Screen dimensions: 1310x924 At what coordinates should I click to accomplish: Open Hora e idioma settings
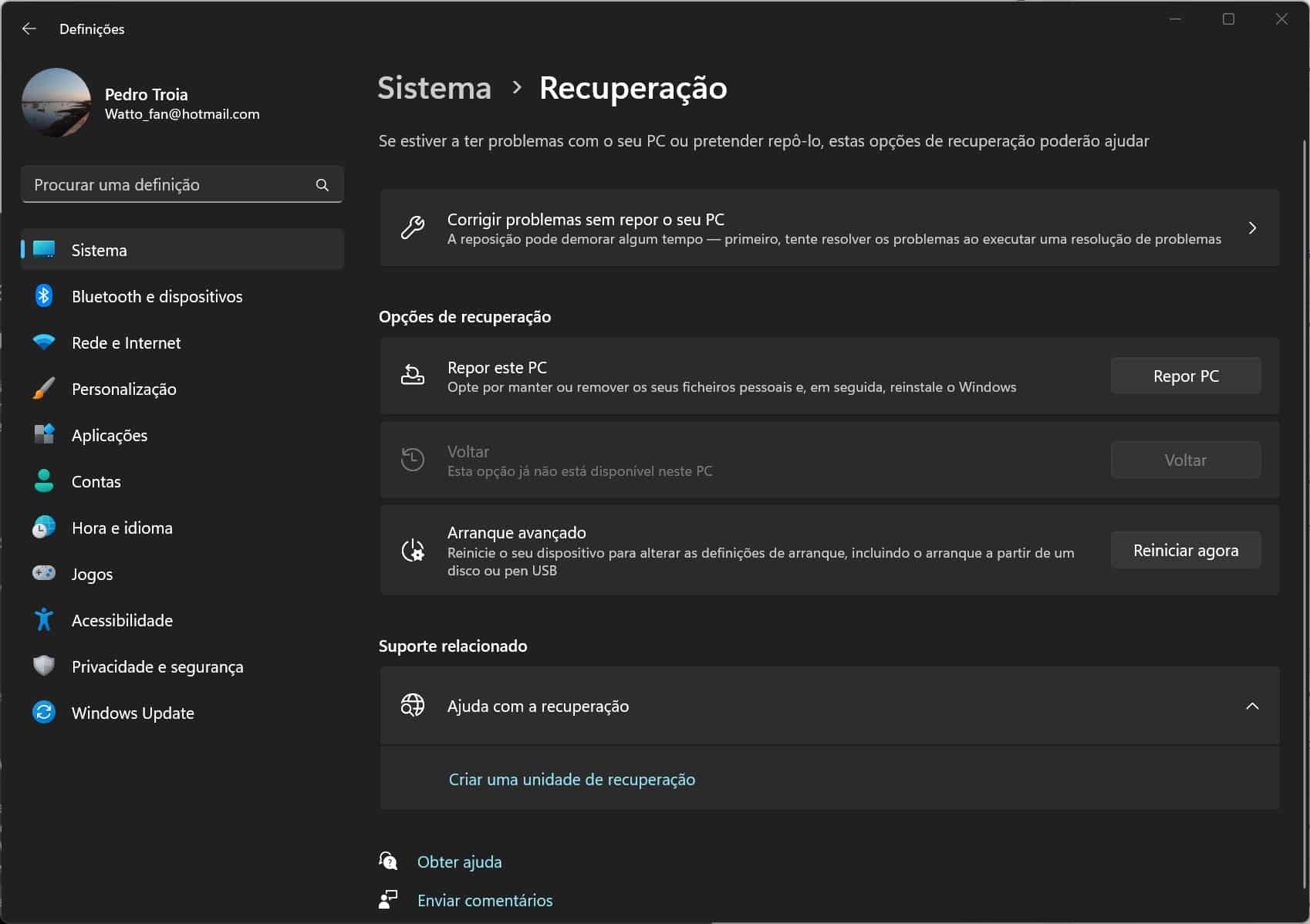click(122, 528)
